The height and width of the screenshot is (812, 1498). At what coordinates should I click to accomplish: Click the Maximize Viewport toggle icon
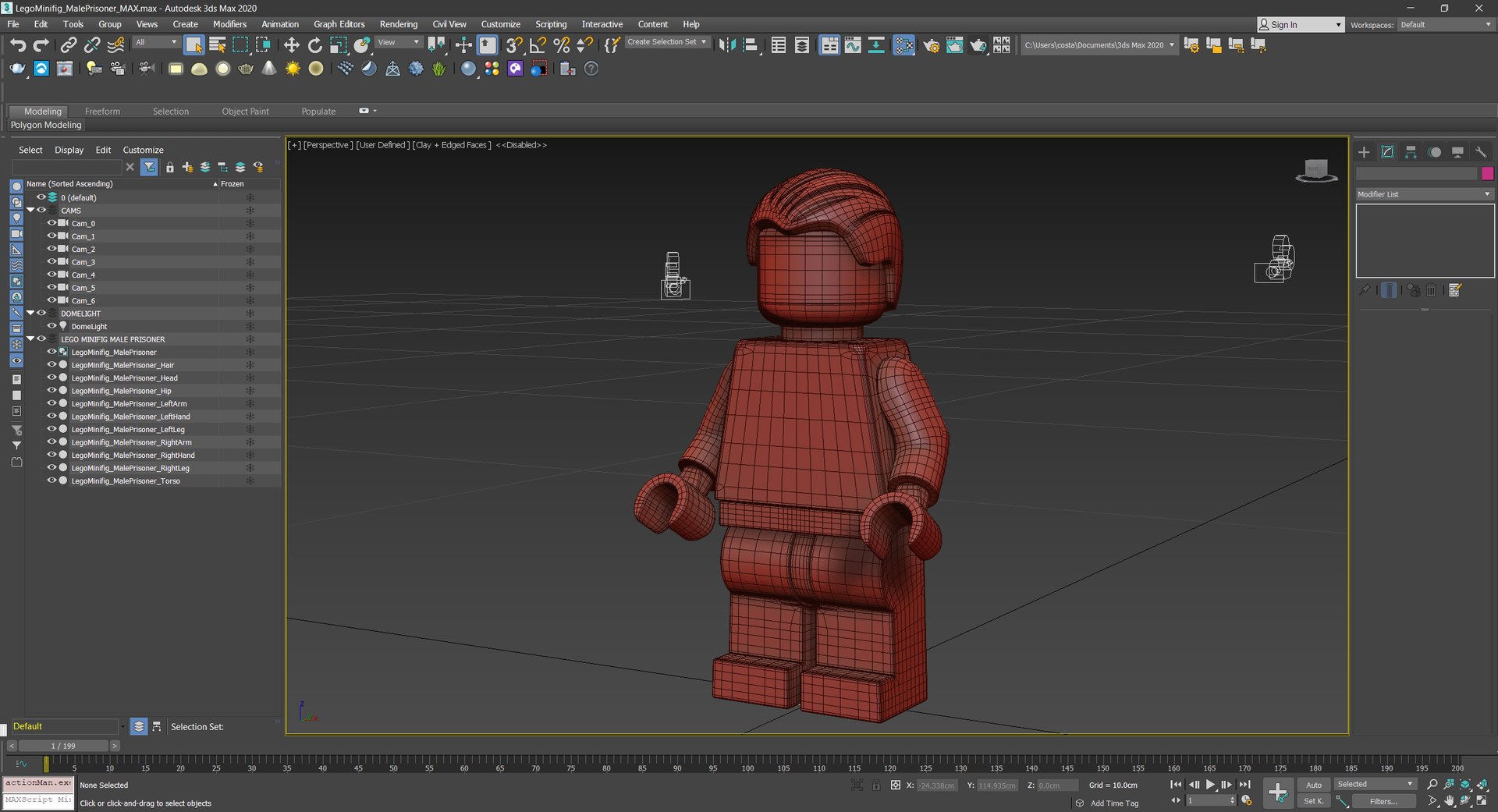1482,800
